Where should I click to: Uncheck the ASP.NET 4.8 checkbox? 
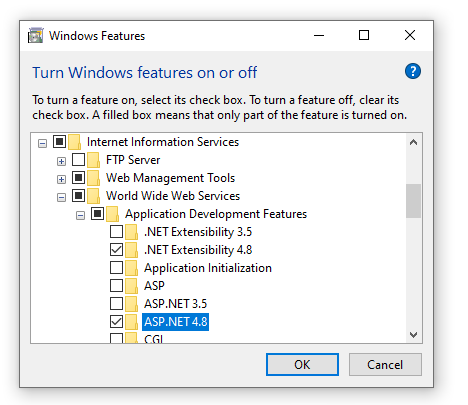point(116,322)
